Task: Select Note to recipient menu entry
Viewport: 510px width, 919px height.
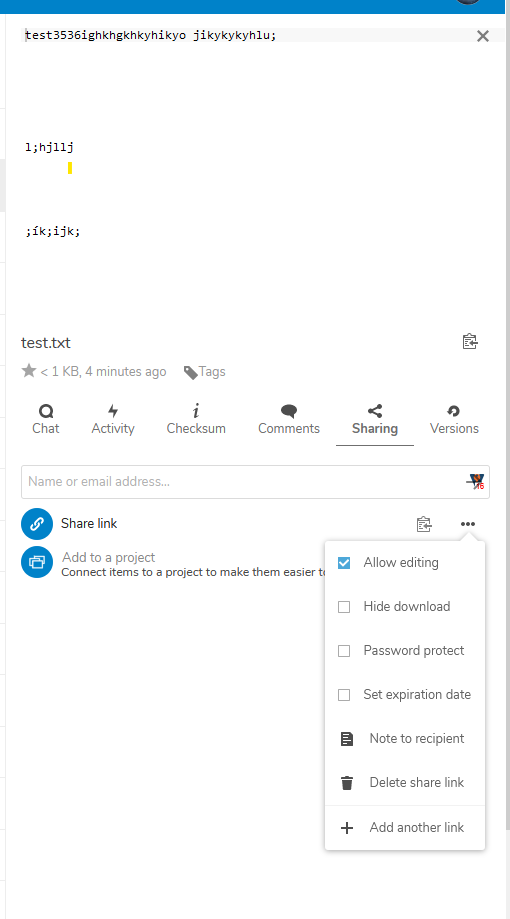Action: (405, 738)
